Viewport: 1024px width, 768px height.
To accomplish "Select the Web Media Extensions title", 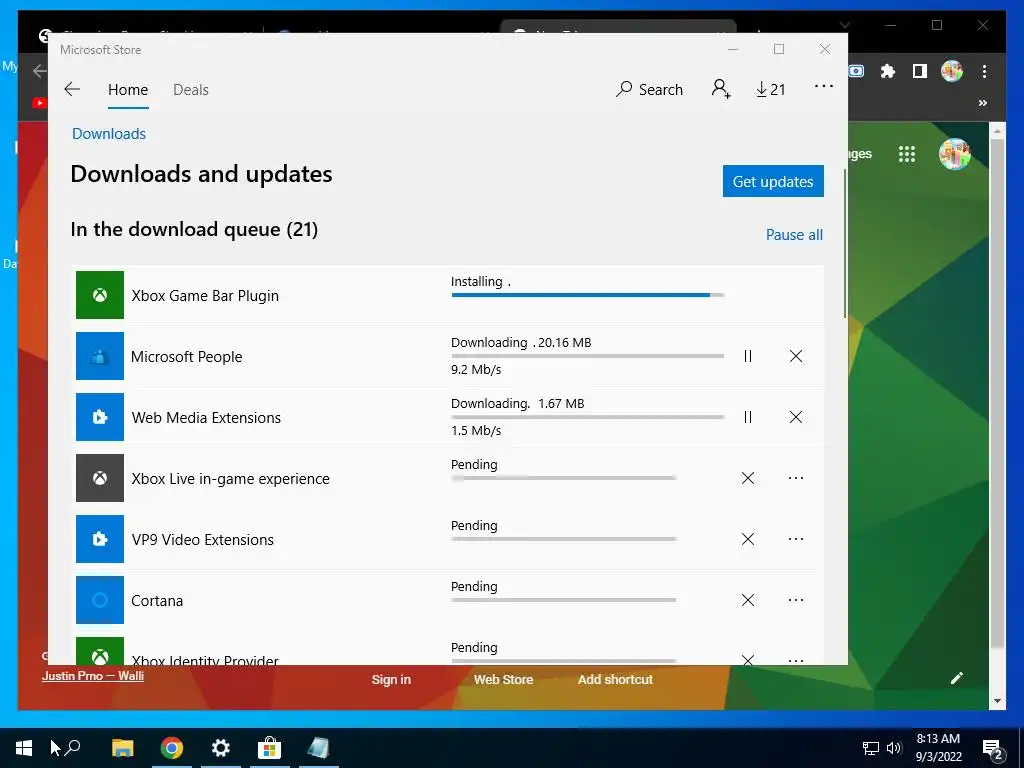I will 206,417.
